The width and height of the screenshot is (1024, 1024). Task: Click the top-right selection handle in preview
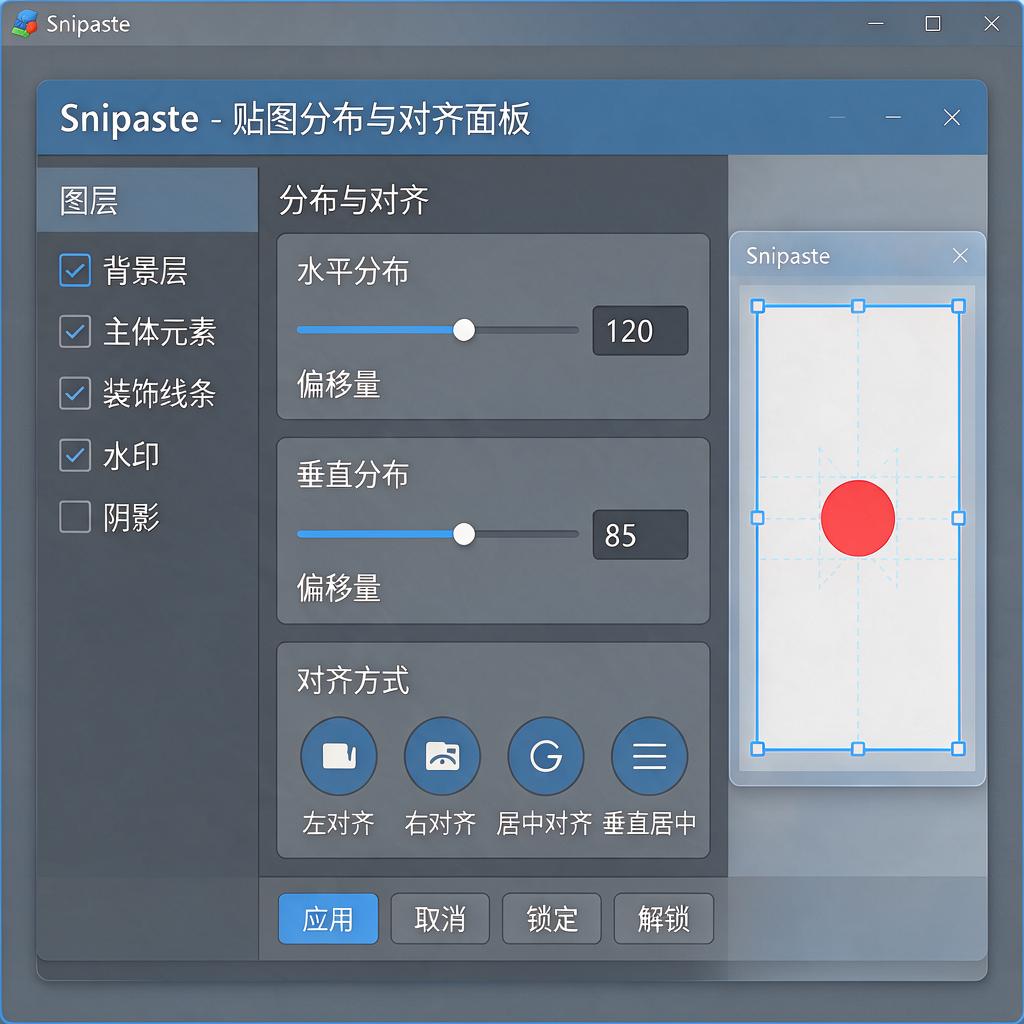click(958, 306)
